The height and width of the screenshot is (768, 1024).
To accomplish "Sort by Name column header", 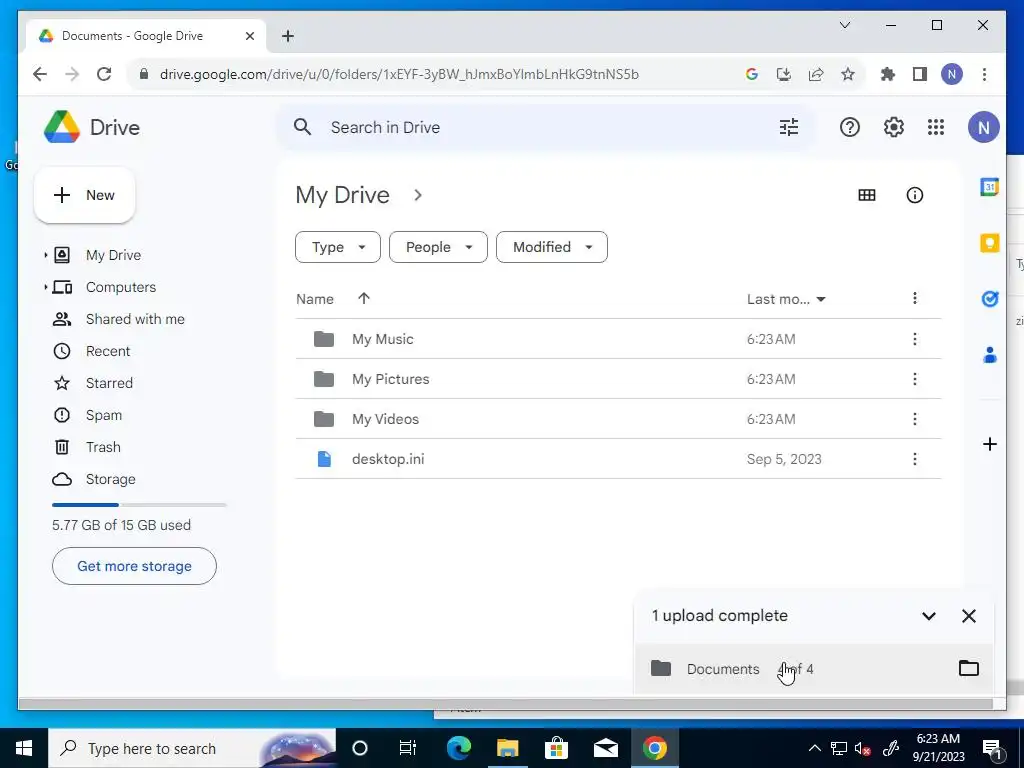I will [315, 299].
